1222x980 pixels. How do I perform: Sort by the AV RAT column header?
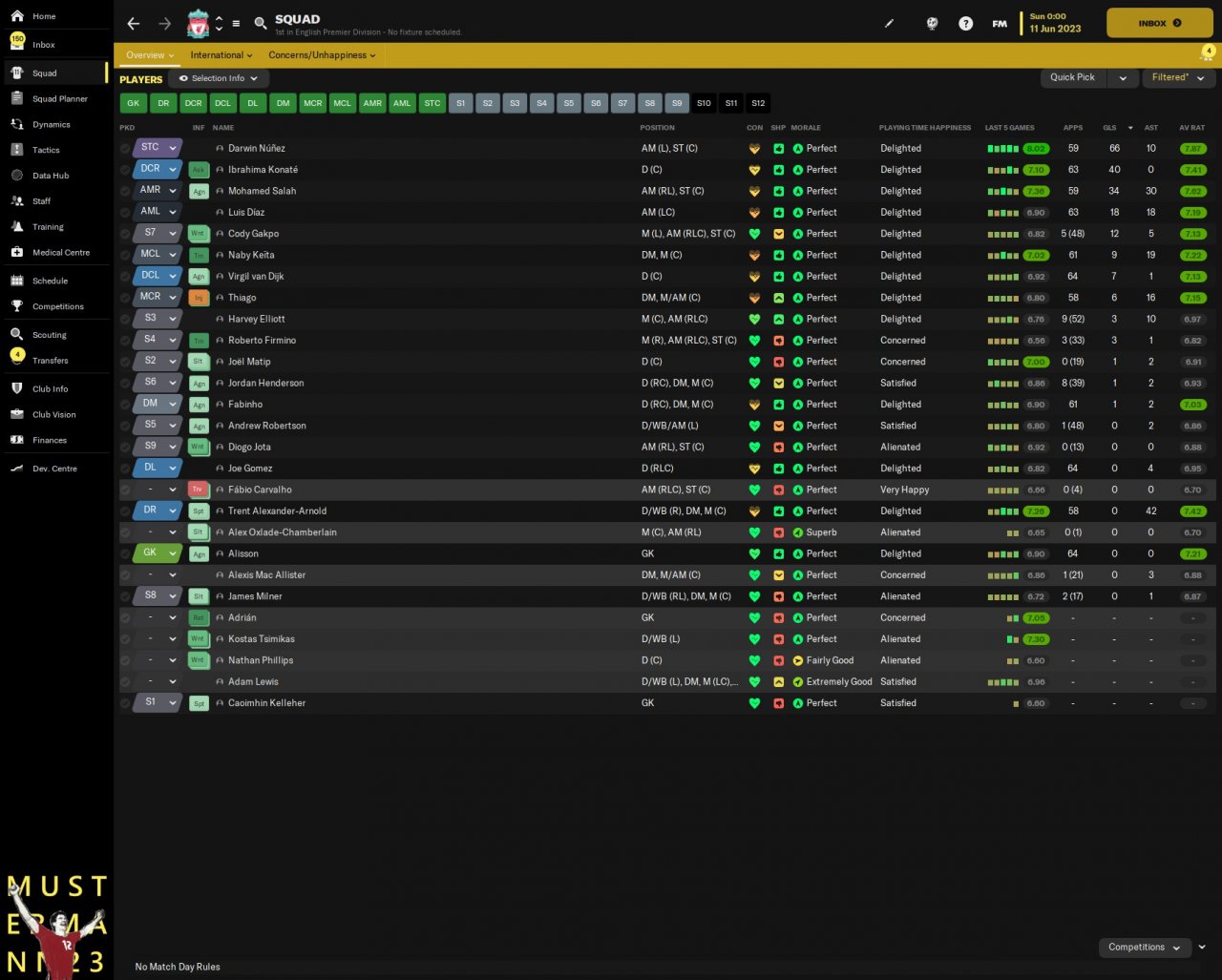[x=1191, y=128]
